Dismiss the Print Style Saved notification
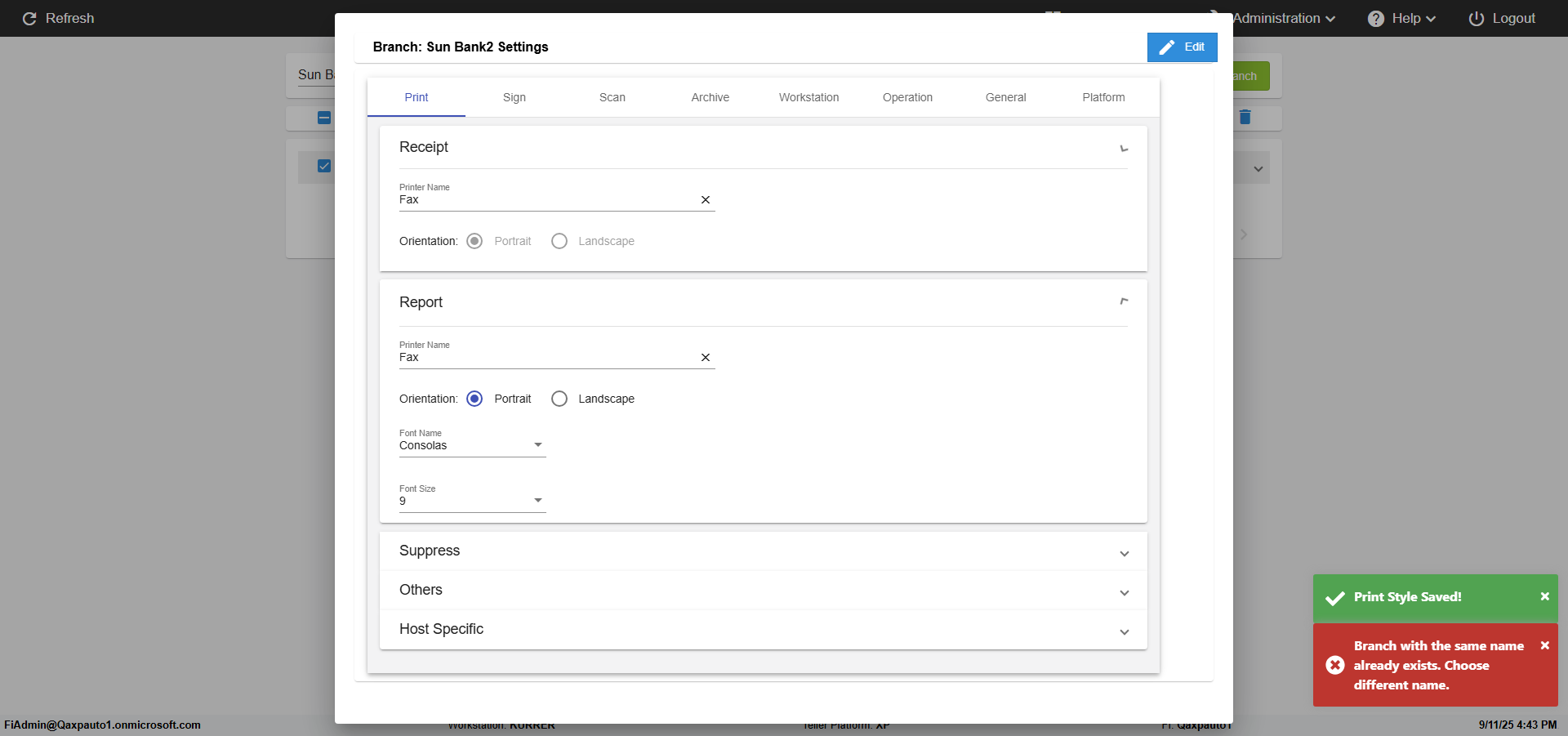This screenshot has height=736, width=1568. click(x=1544, y=597)
